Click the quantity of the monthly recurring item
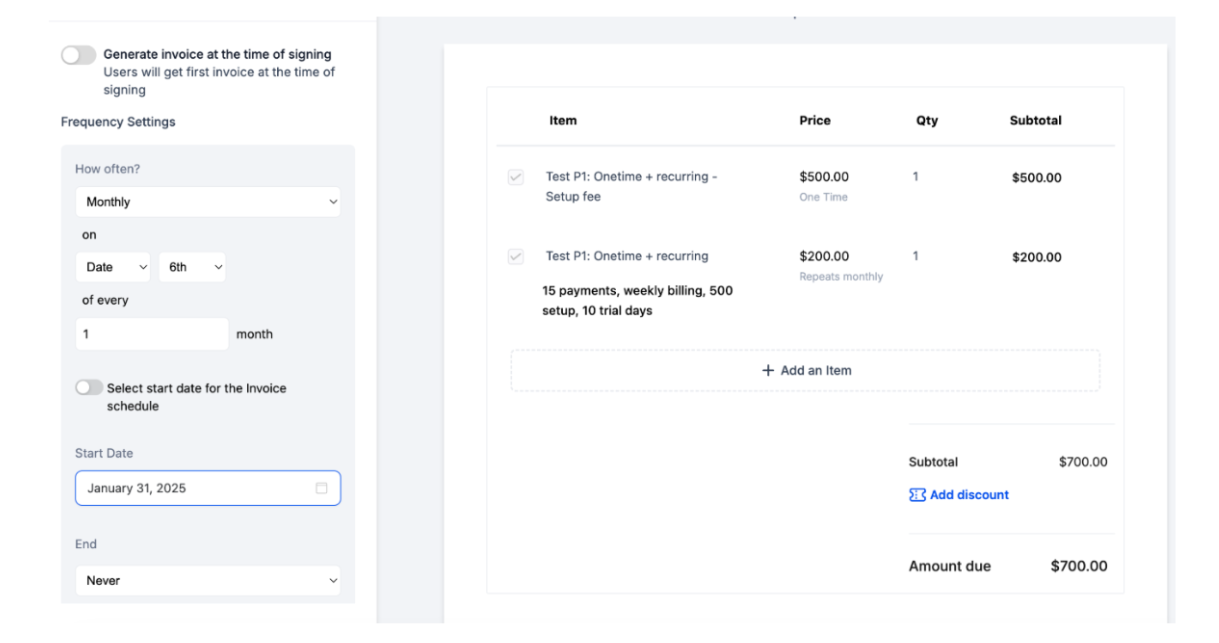This screenshot has width=1219, height=643. 915,257
